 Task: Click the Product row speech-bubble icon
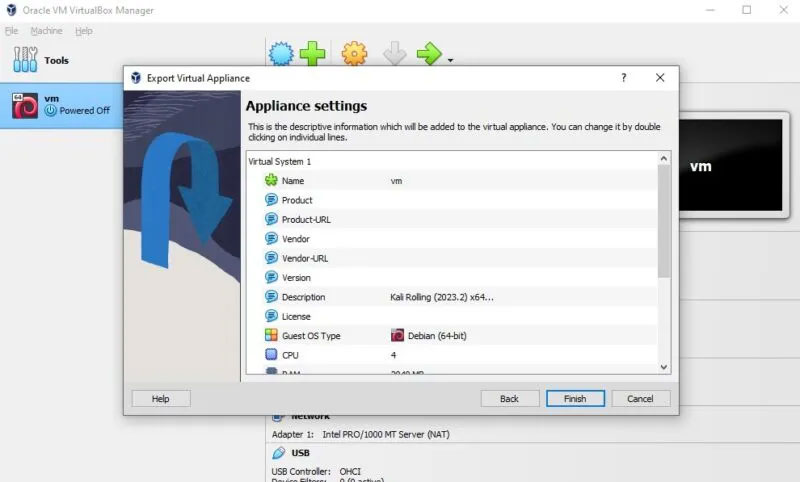(271, 199)
